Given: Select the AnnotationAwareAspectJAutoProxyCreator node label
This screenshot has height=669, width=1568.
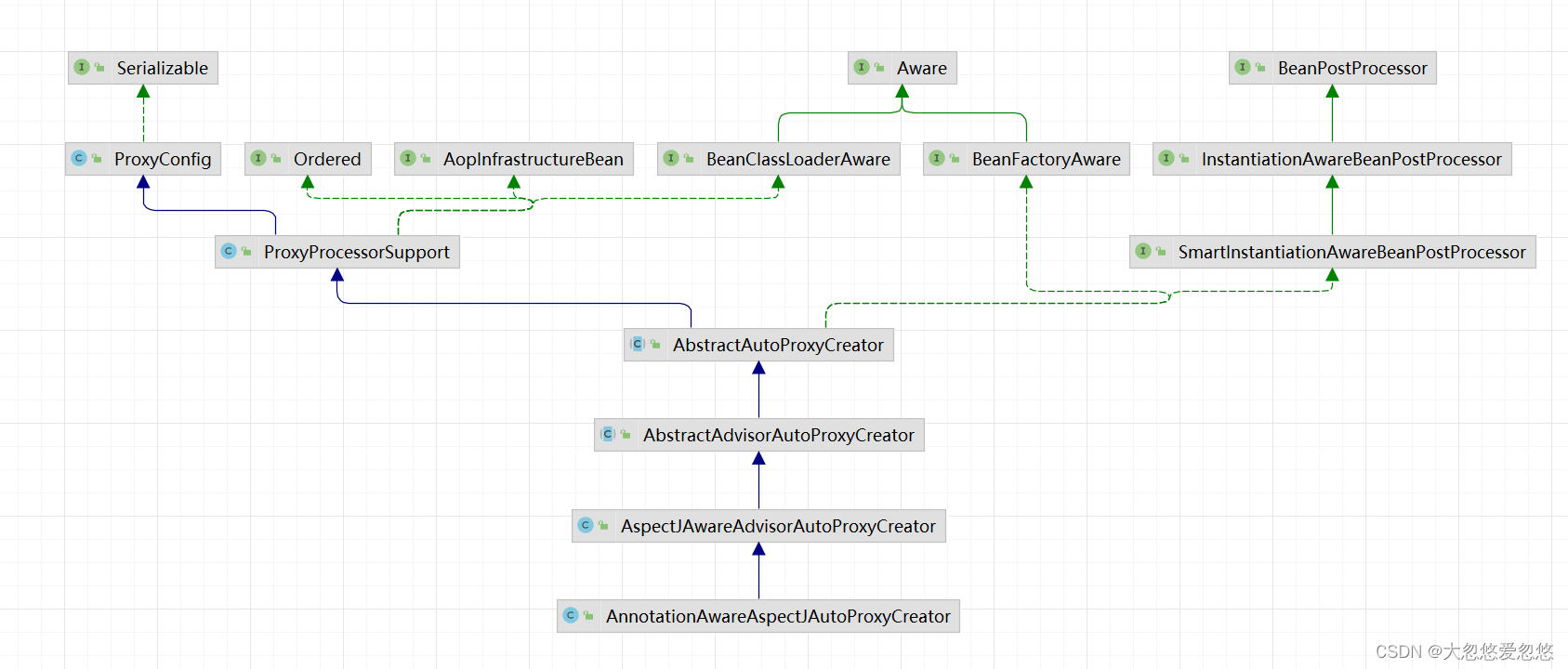Looking at the screenshot, I should pyautogui.click(x=779, y=616).
